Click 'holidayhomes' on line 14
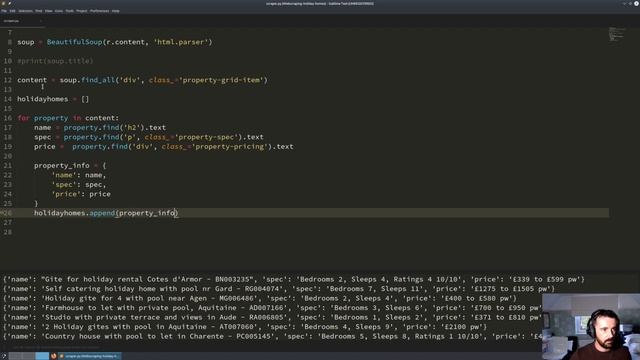The height and width of the screenshot is (360, 640). [x=42, y=99]
